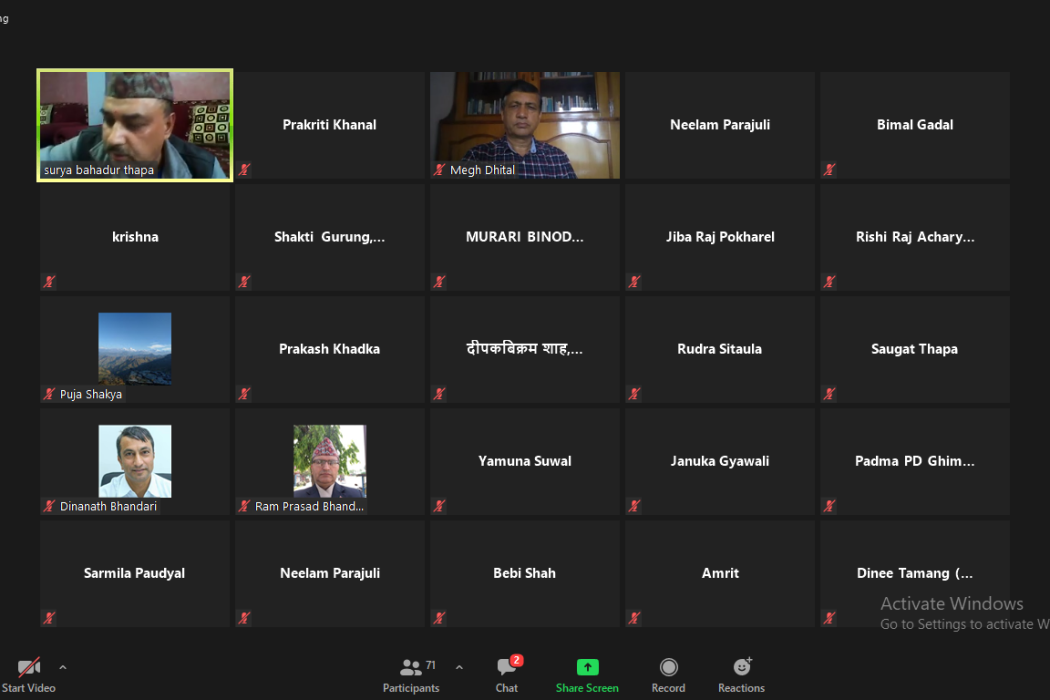Click the muted mic icon beside Megh Dhital
This screenshot has width=1050, height=700.
pyautogui.click(x=439, y=169)
